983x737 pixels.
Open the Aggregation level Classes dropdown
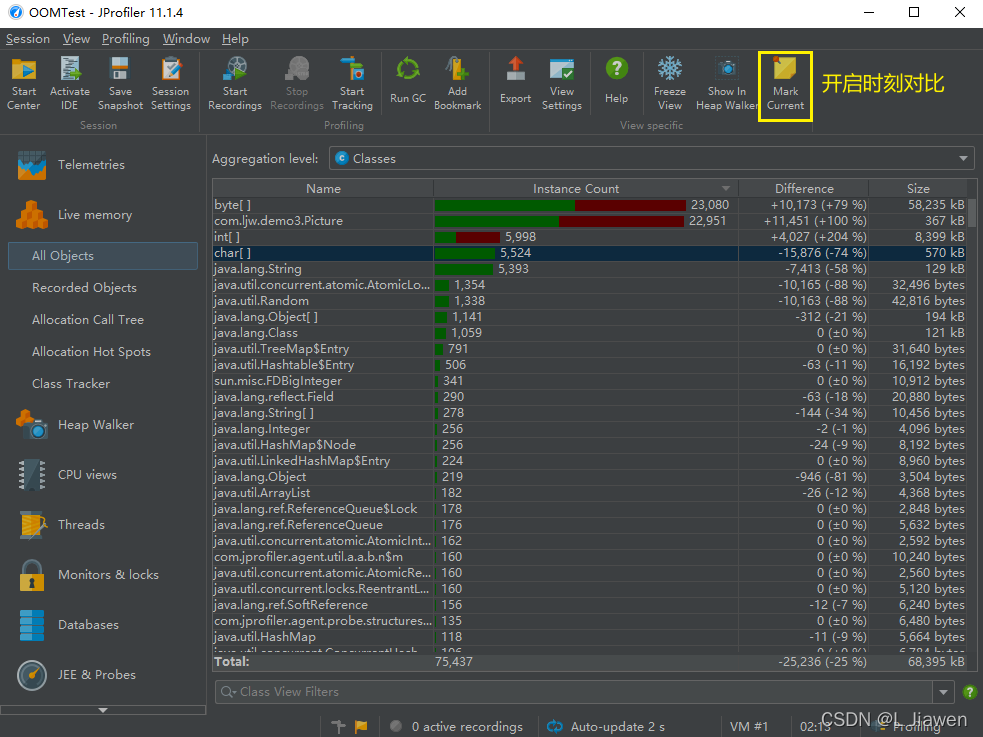point(651,159)
